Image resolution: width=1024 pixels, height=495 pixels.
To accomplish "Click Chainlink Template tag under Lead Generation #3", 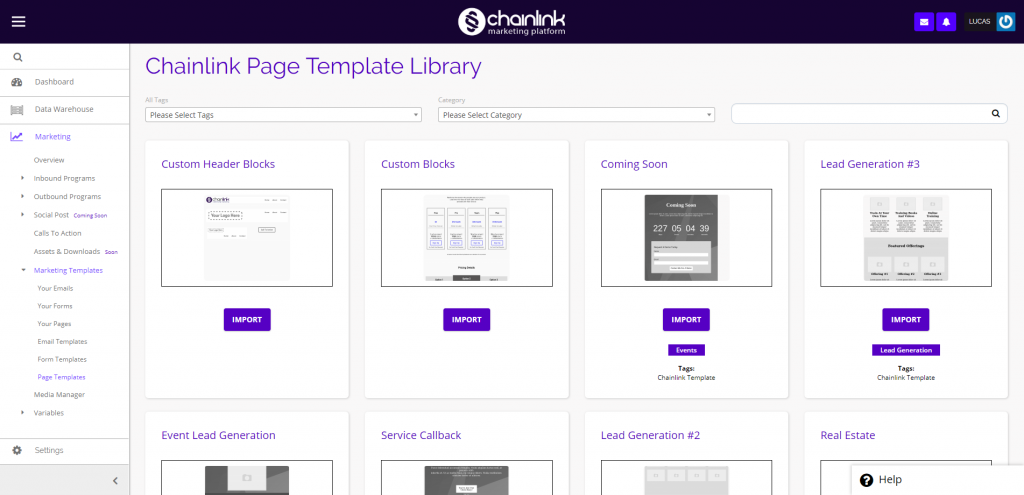I will tap(906, 378).
